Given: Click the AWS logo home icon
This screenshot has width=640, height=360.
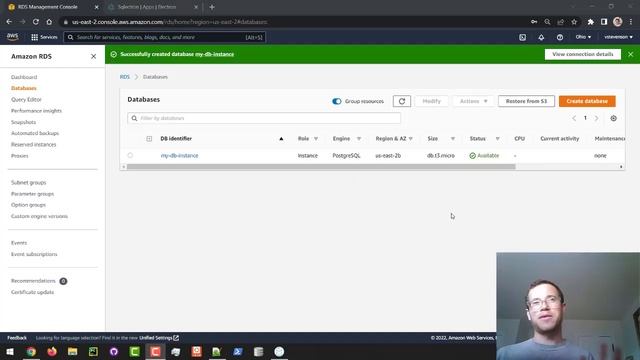Looking at the screenshot, I should [12, 37].
